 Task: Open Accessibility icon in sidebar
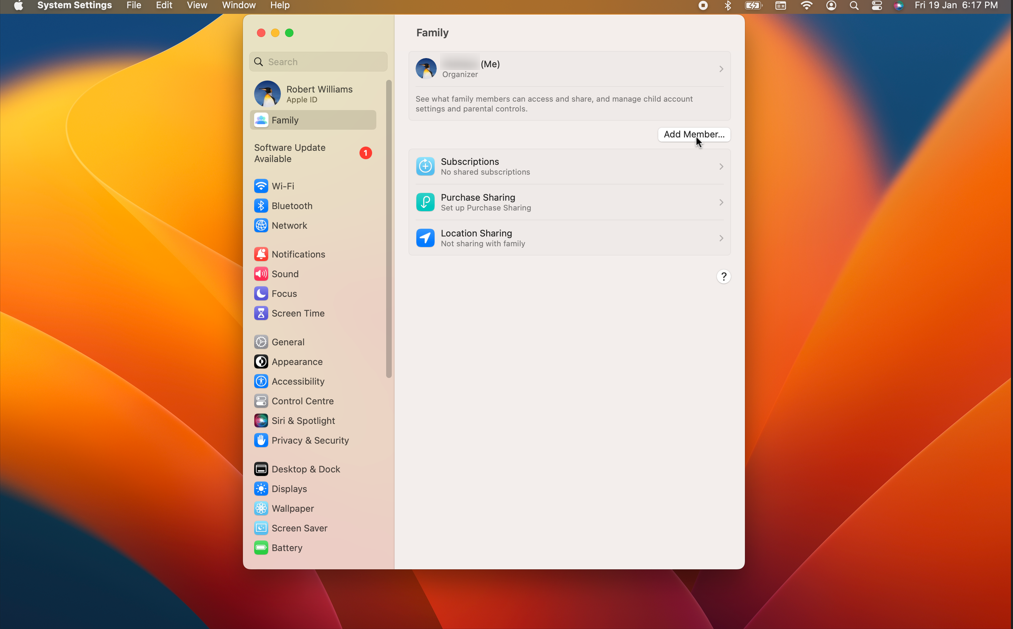tap(261, 381)
